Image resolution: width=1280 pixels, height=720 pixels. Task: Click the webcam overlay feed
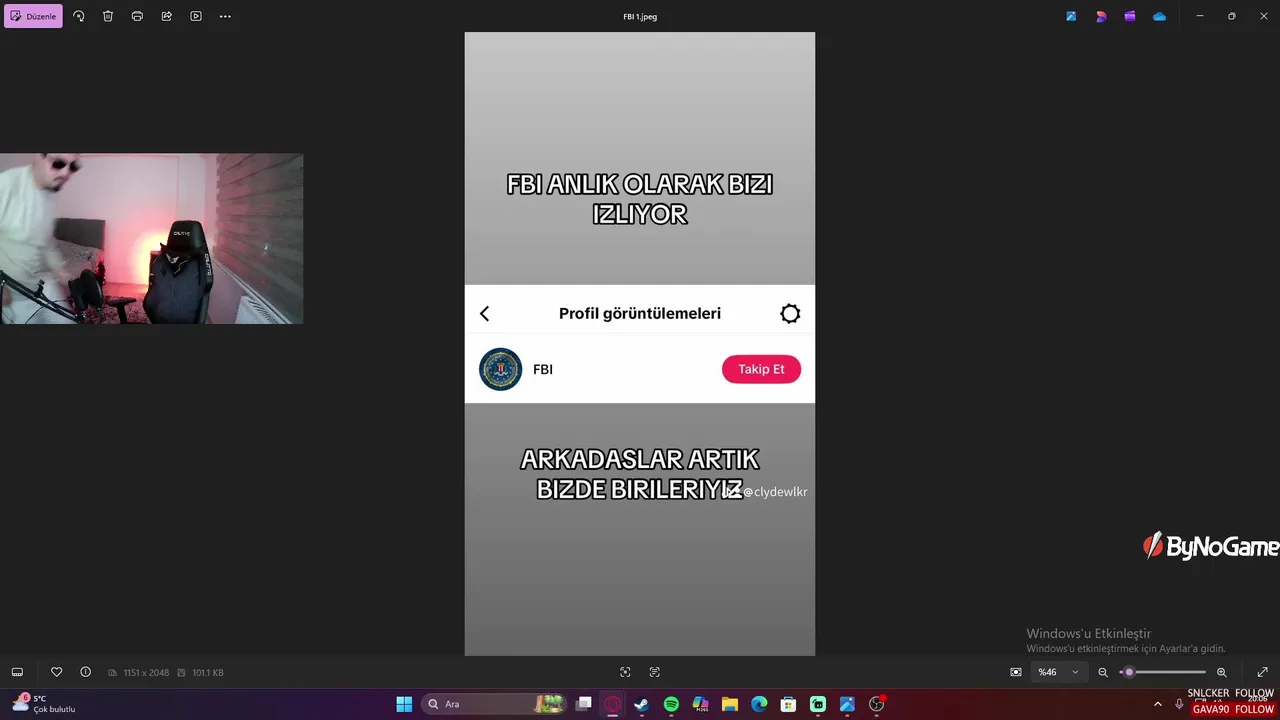151,239
